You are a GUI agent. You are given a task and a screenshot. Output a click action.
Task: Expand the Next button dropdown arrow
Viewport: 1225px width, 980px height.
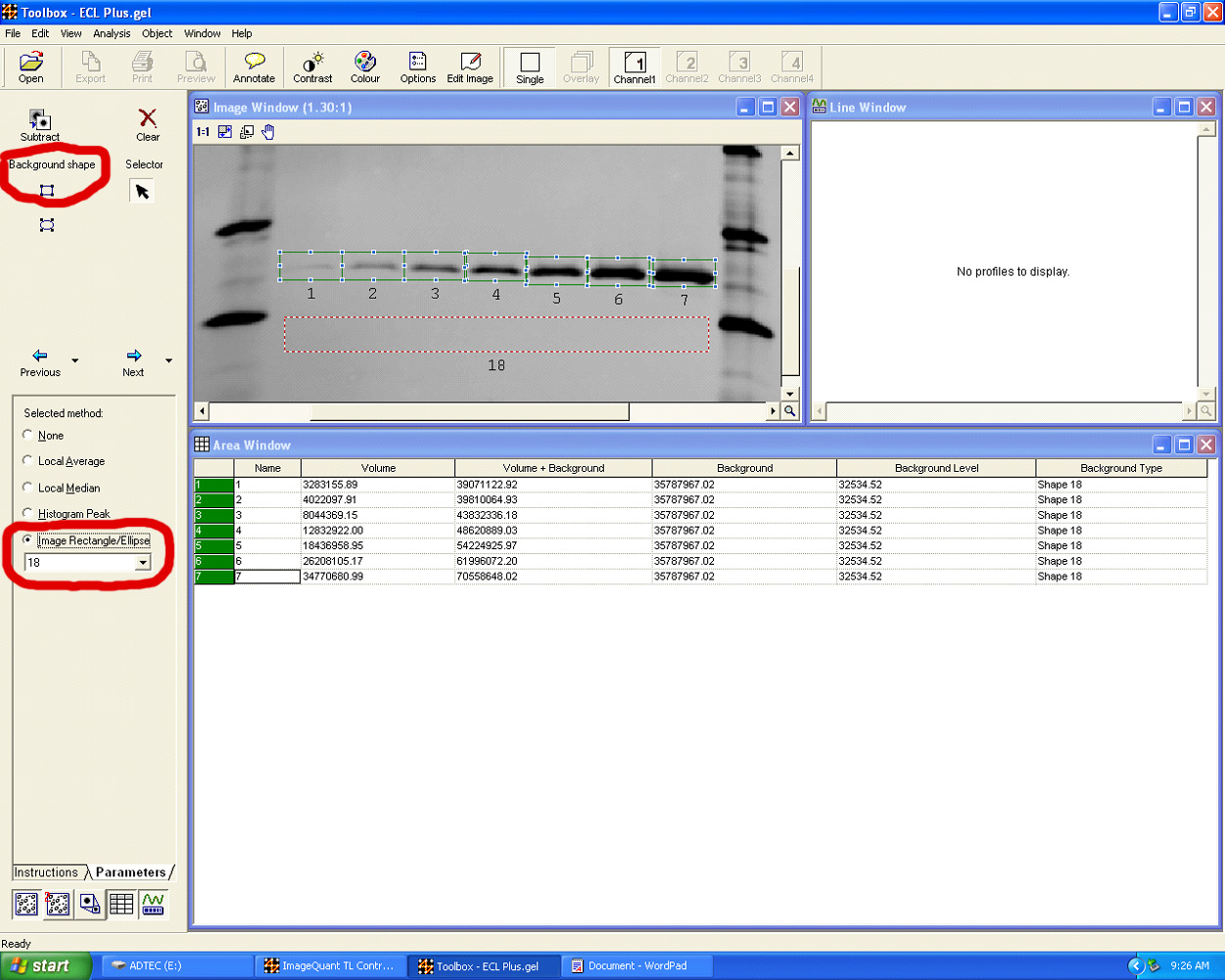point(168,361)
